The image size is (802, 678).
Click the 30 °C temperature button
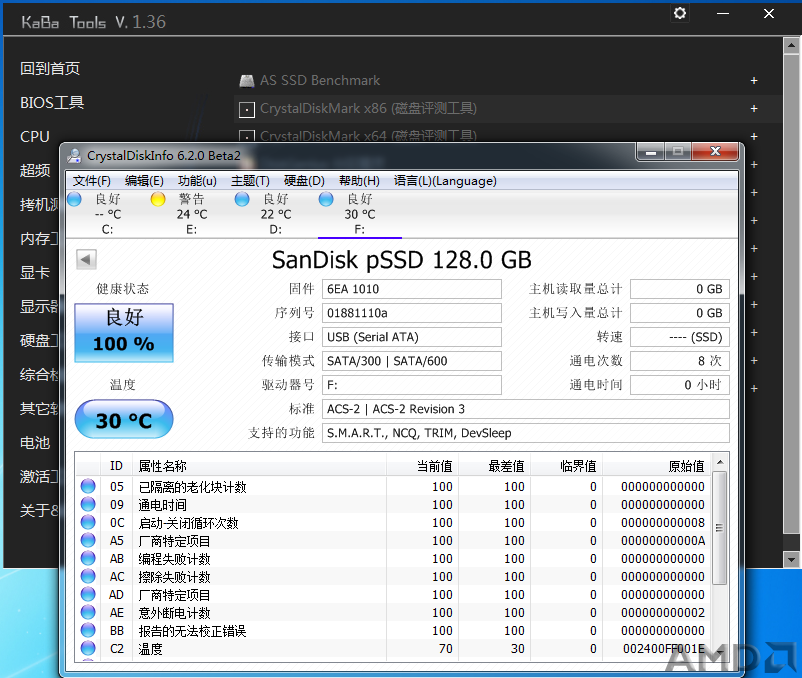tap(124, 420)
